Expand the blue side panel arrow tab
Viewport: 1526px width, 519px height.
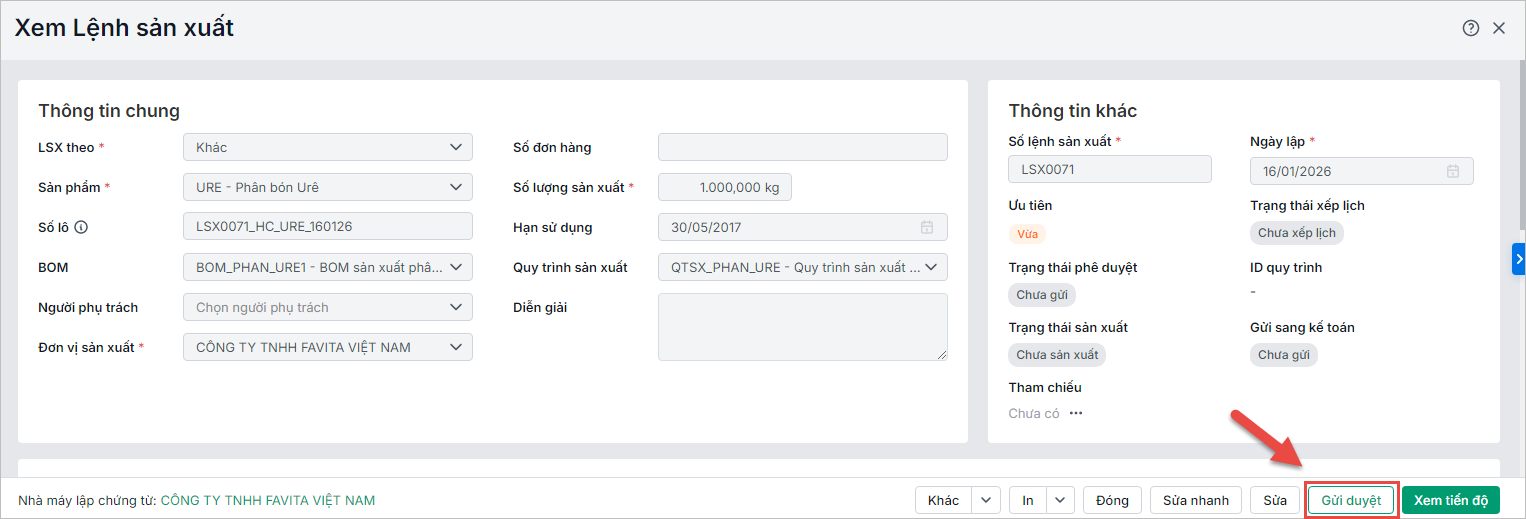coord(1518,259)
